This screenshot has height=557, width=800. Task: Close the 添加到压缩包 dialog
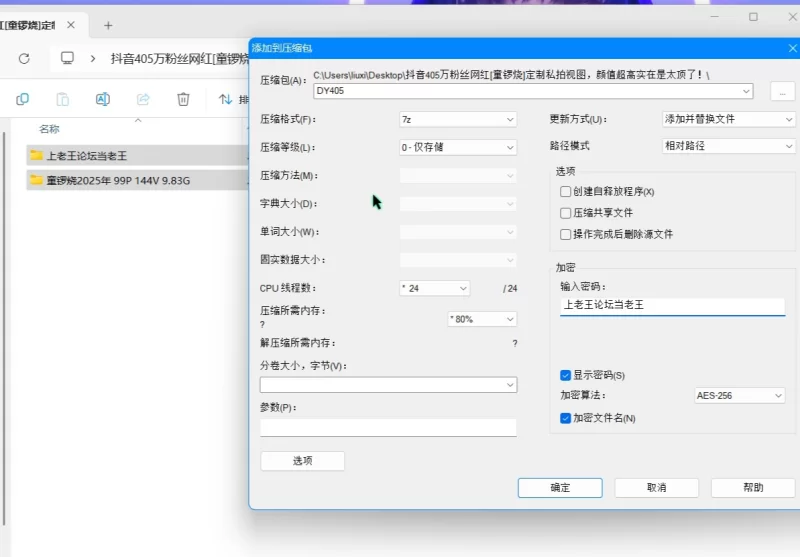click(792, 48)
